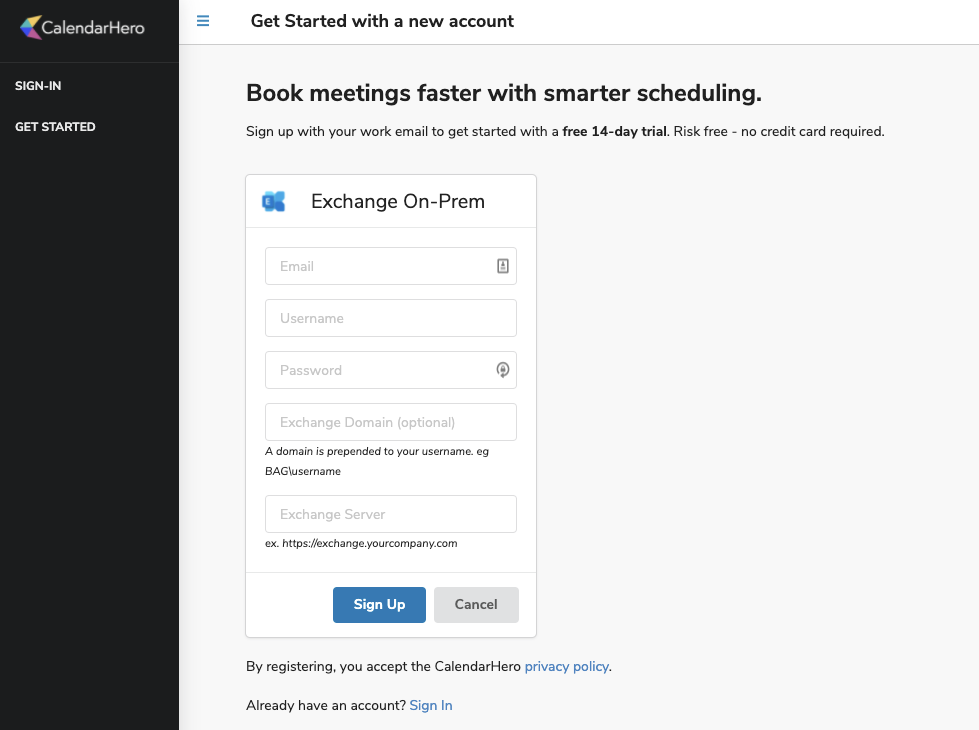Click the 'Exchange On-Prem' card title

[x=398, y=201]
